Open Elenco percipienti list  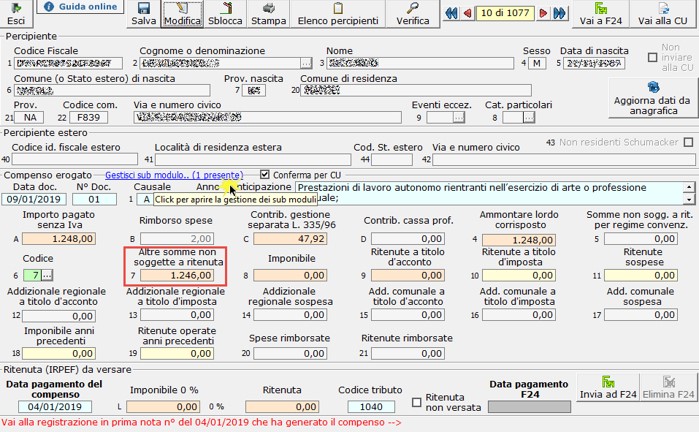click(x=338, y=14)
